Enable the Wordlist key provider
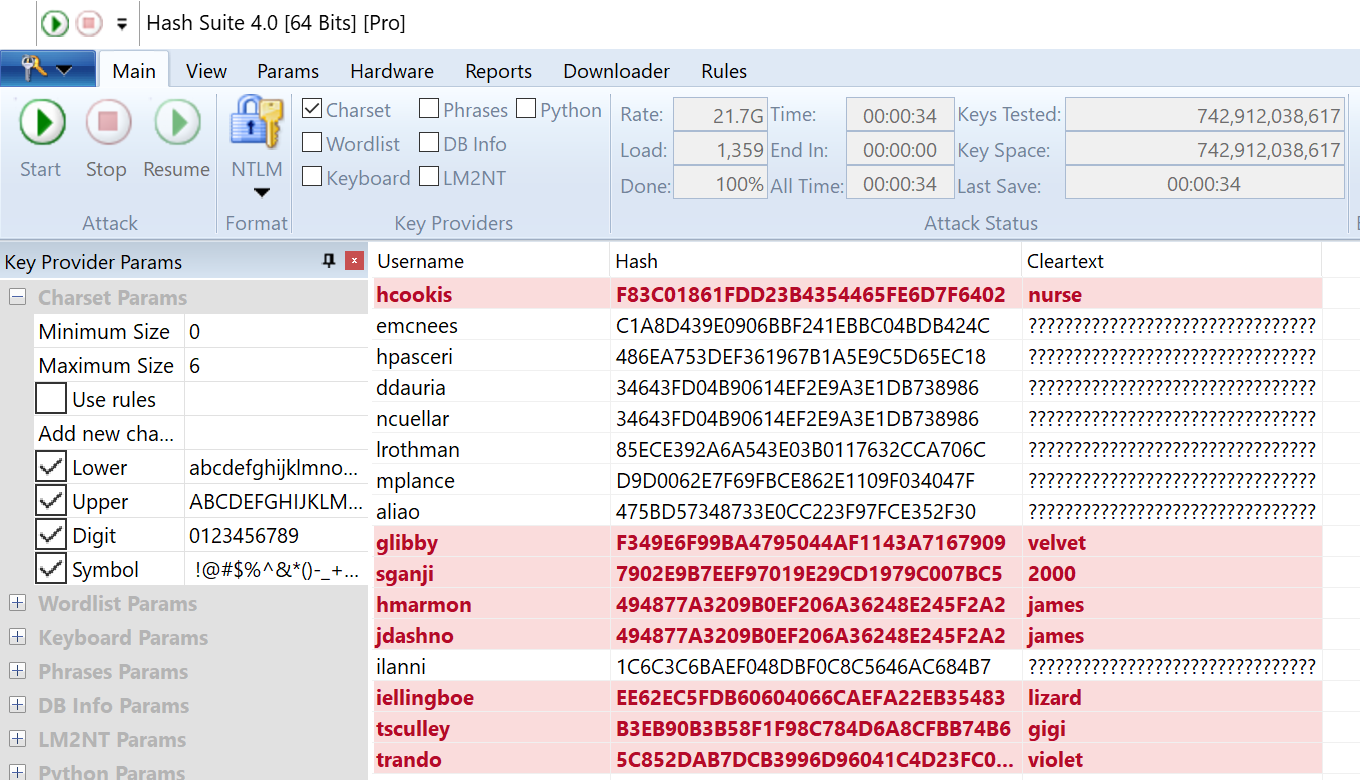This screenshot has width=1360, height=780. click(x=314, y=143)
